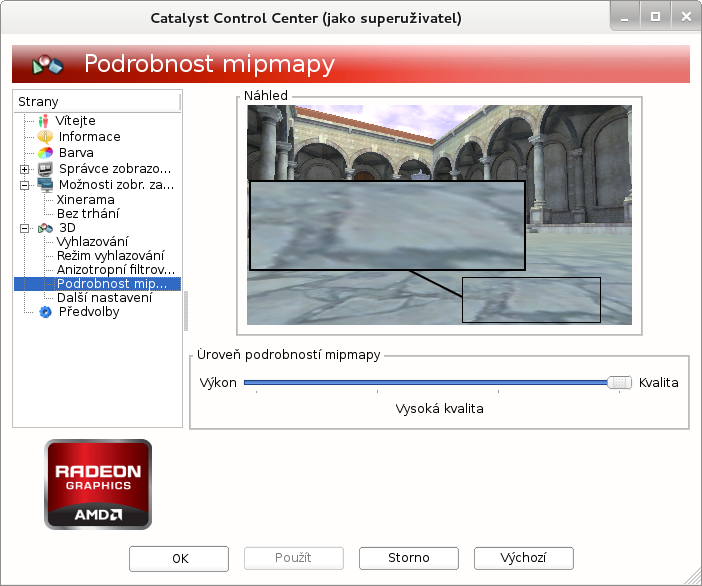Screen dimensions: 702x586
Task: Maximize the Catalyst Control Center window
Action: pos(655,17)
